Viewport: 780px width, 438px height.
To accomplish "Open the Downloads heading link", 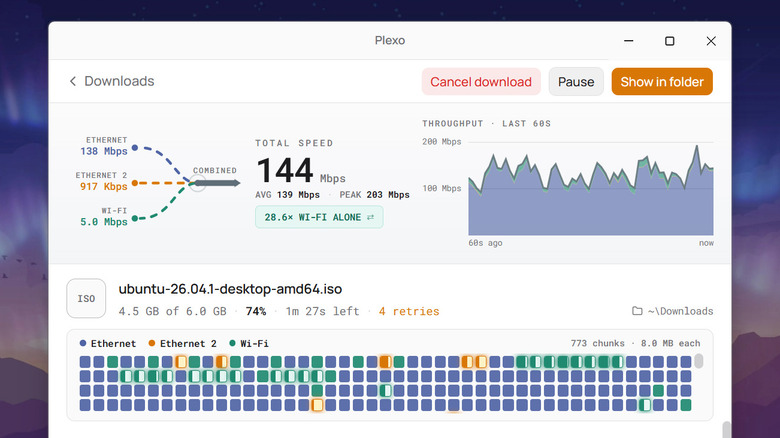I will click(x=119, y=81).
